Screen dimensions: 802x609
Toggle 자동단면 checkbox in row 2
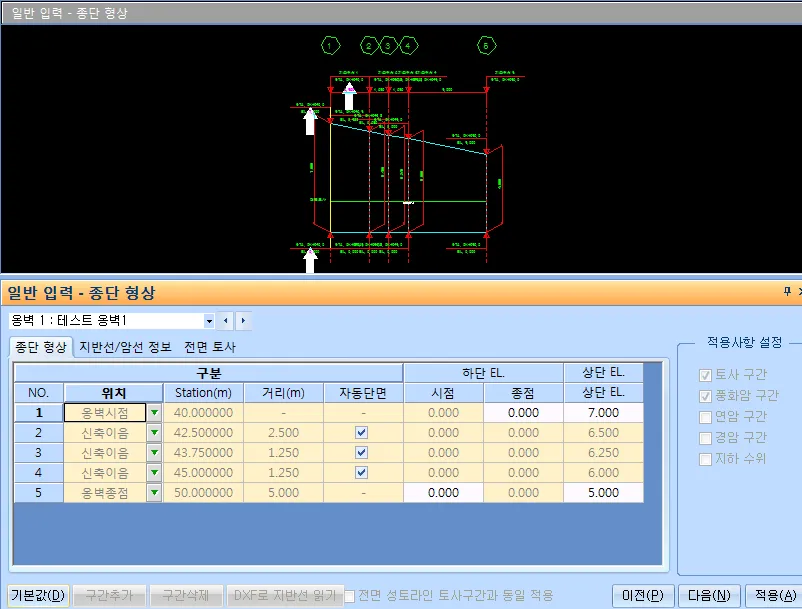pyautogui.click(x=362, y=433)
